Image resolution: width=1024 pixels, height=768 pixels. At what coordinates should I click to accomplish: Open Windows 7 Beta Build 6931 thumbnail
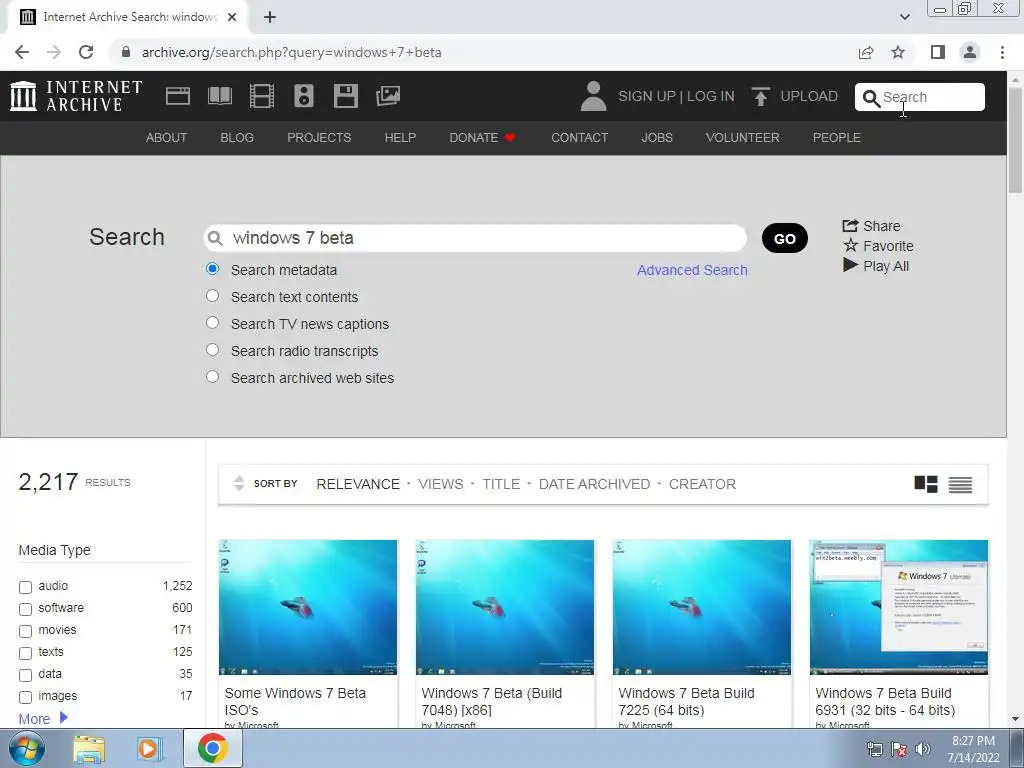pos(899,607)
